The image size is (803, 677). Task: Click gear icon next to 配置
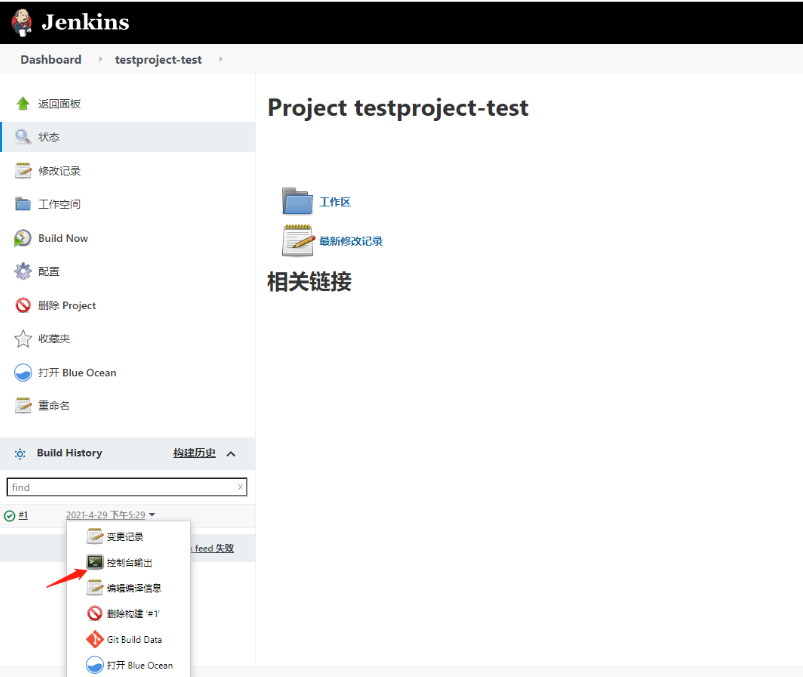[x=23, y=271]
